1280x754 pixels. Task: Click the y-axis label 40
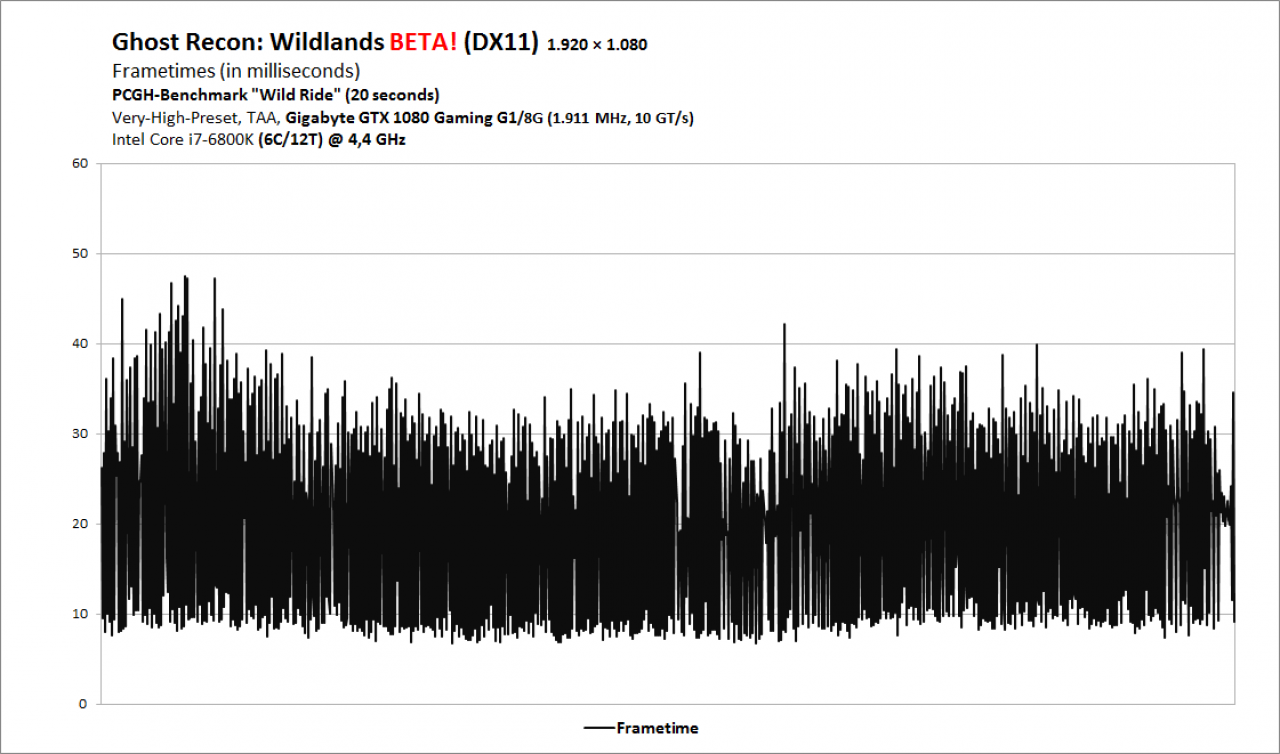coord(80,343)
